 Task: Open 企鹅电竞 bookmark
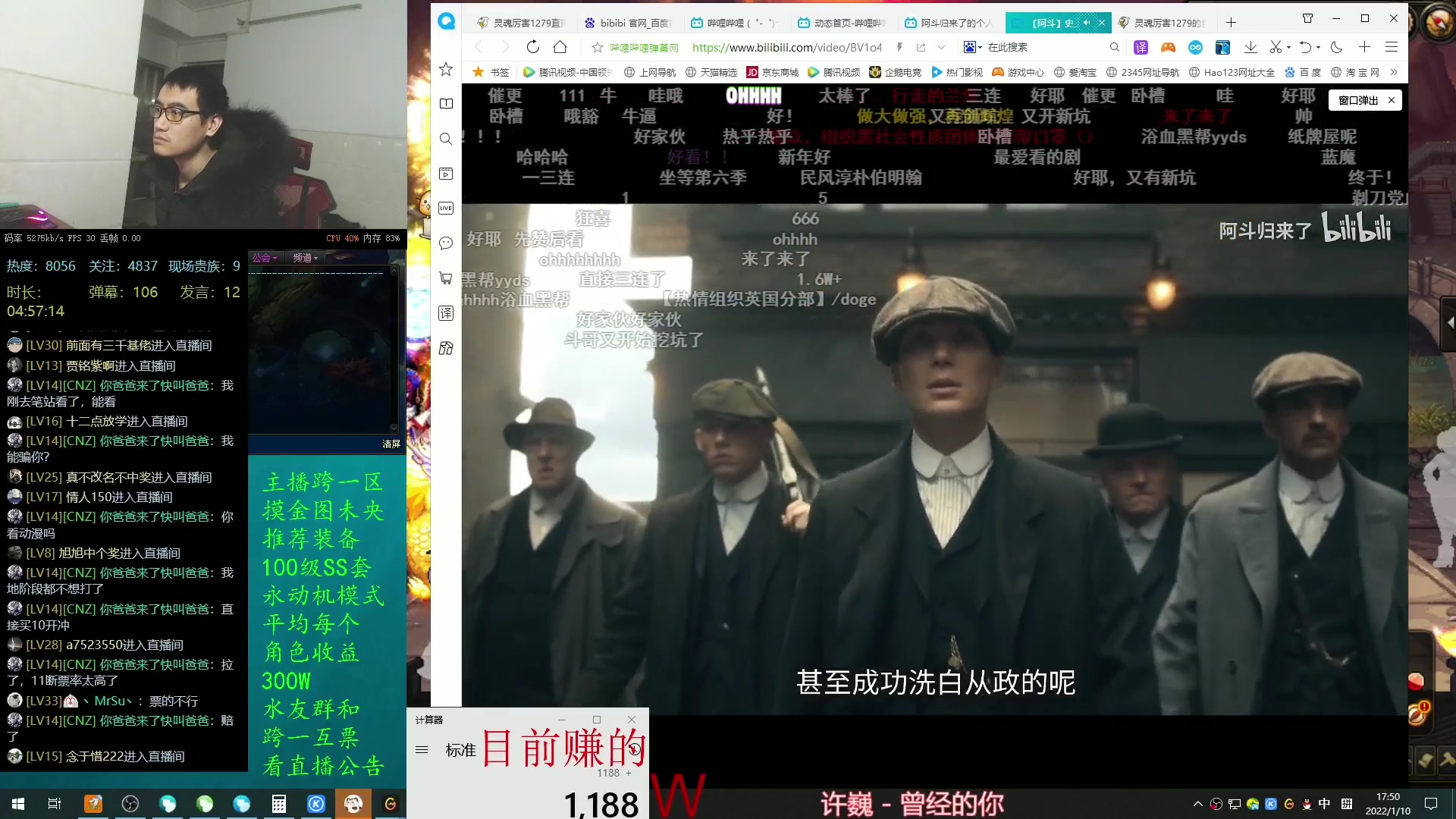[895, 72]
